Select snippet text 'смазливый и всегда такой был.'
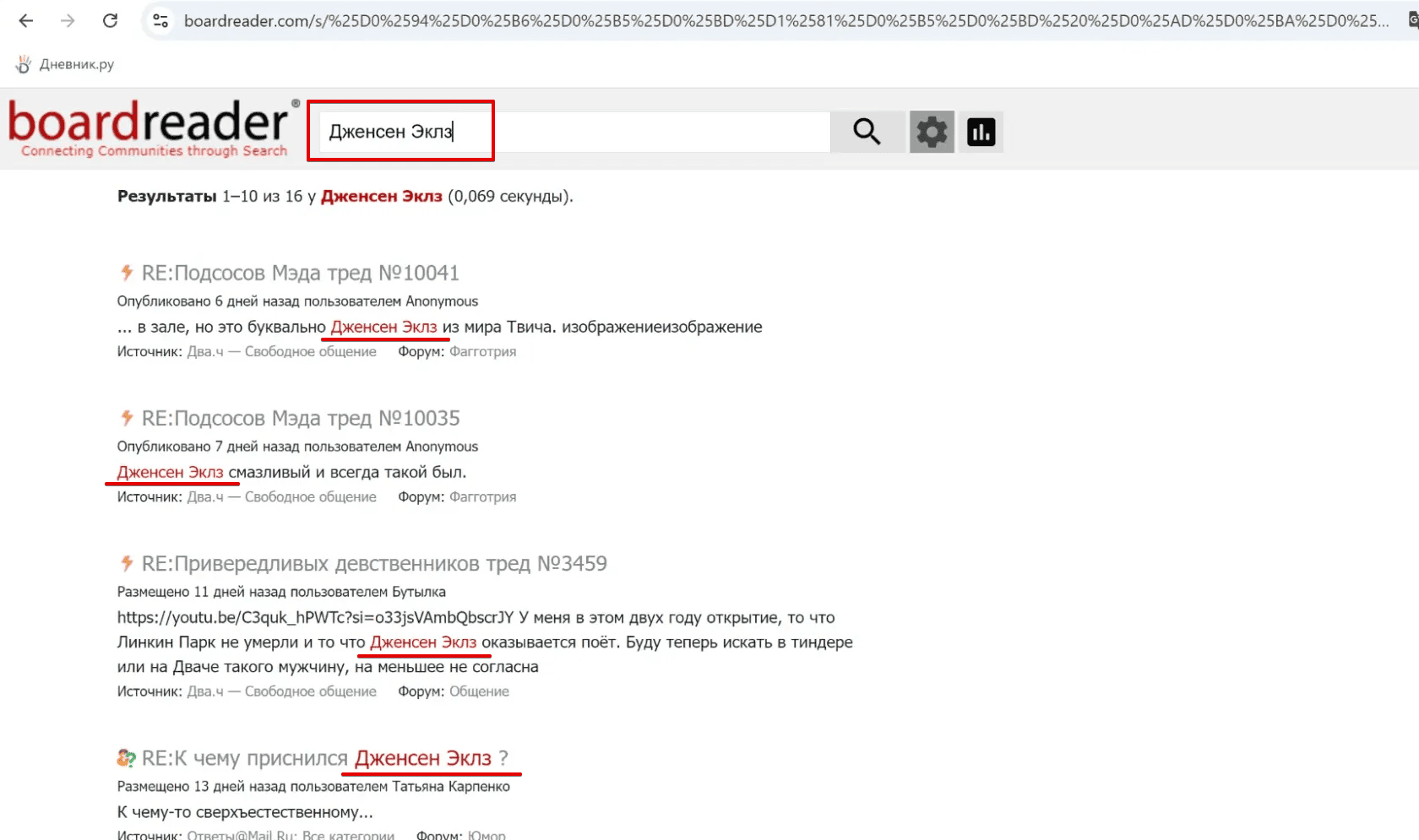The width and height of the screenshot is (1419, 840). [347, 472]
